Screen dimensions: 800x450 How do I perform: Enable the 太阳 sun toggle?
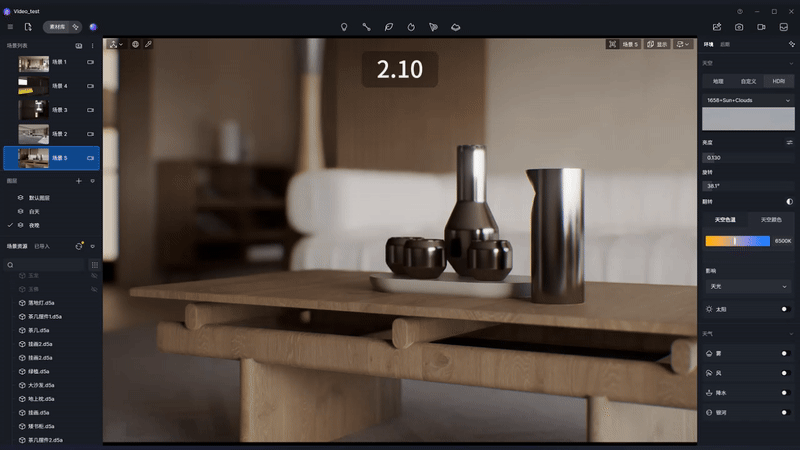point(785,310)
